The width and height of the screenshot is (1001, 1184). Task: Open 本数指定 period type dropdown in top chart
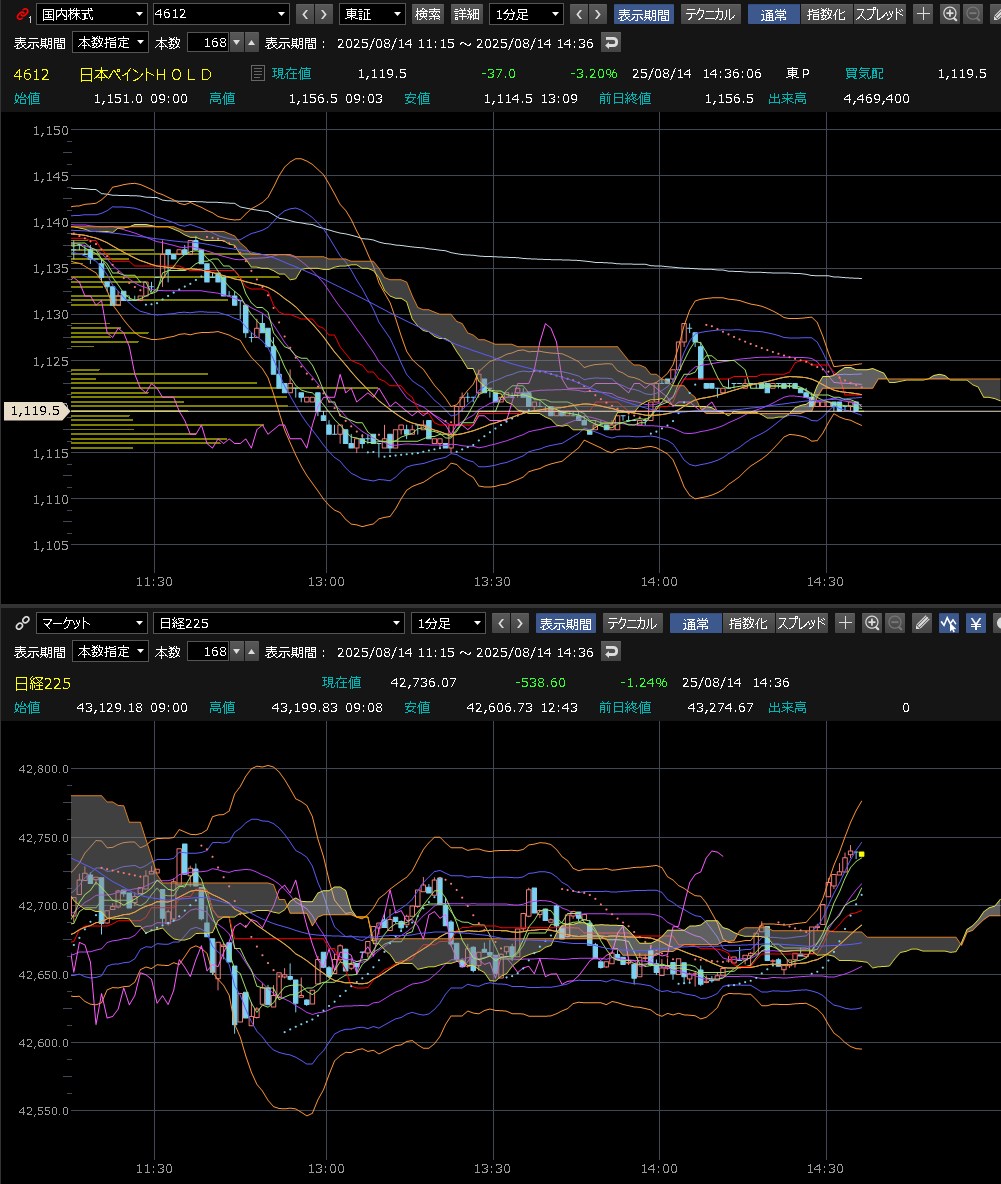coord(110,43)
